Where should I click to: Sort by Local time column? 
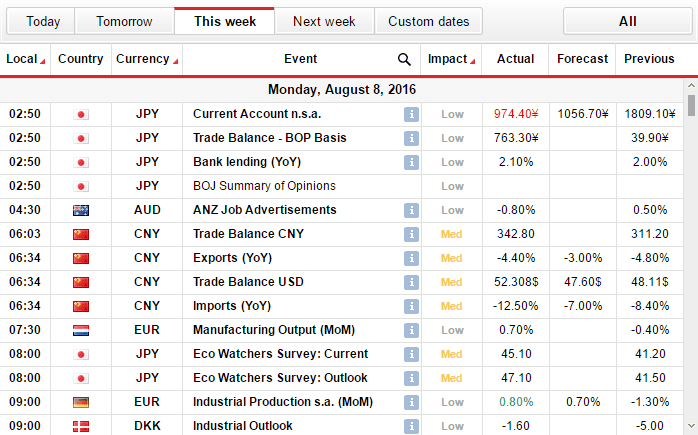click(25, 59)
